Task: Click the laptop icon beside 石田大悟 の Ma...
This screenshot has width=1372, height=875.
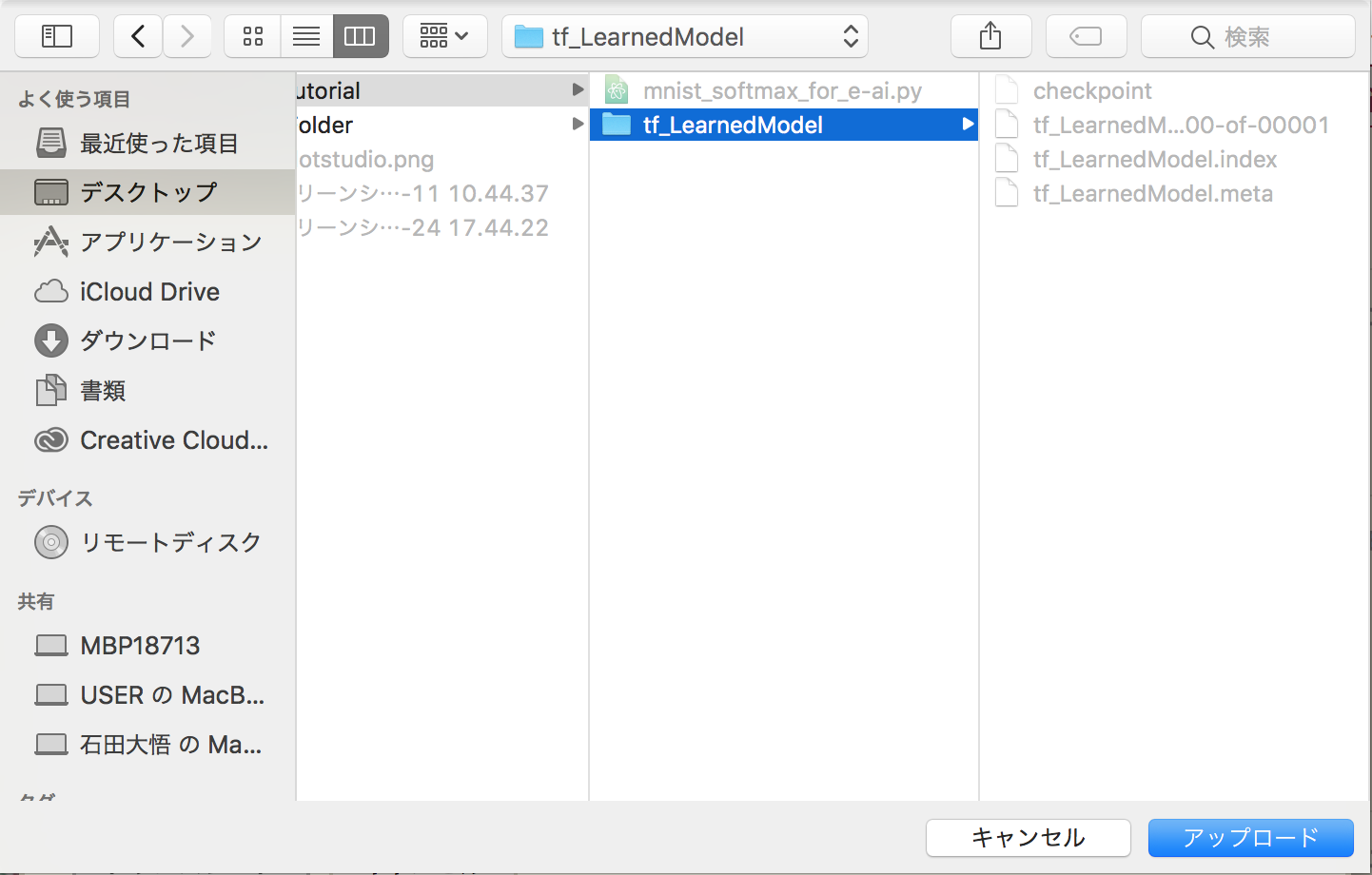Action: 51,744
